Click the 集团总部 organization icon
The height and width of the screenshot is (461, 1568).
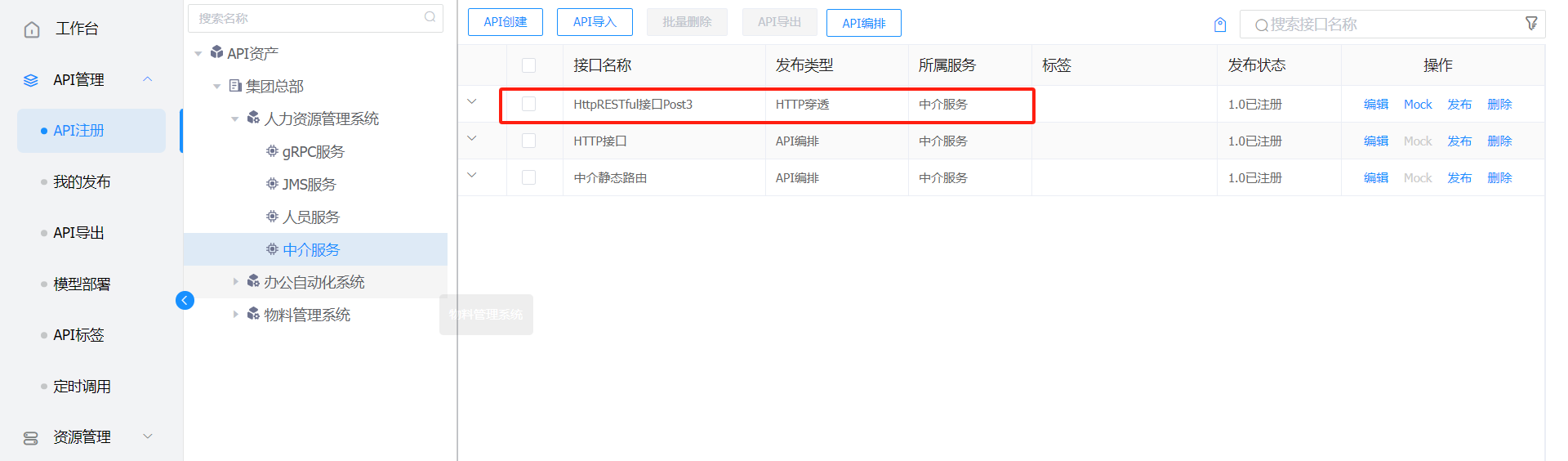pyautogui.click(x=235, y=85)
